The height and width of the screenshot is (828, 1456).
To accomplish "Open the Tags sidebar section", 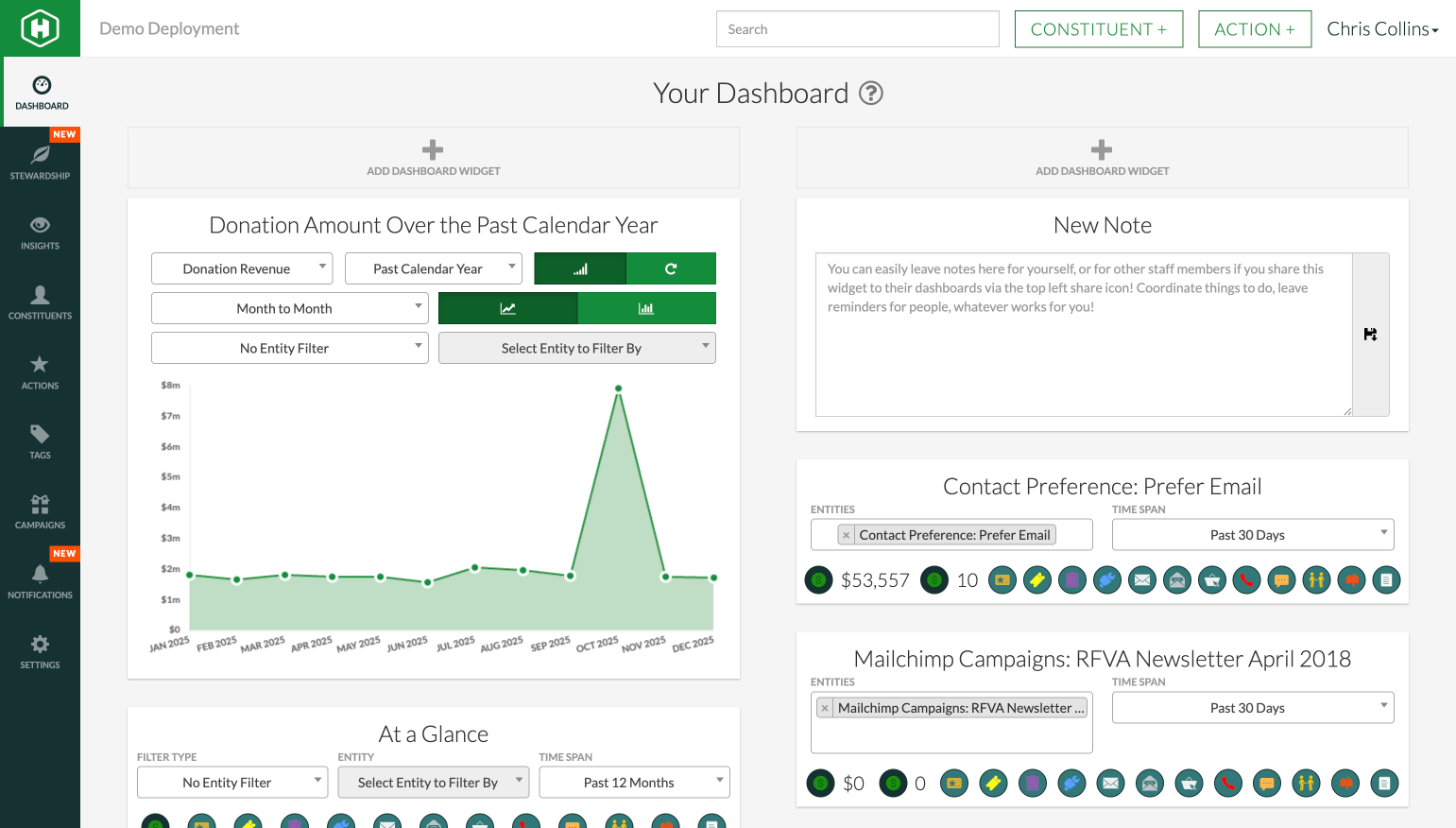I will coord(41,441).
